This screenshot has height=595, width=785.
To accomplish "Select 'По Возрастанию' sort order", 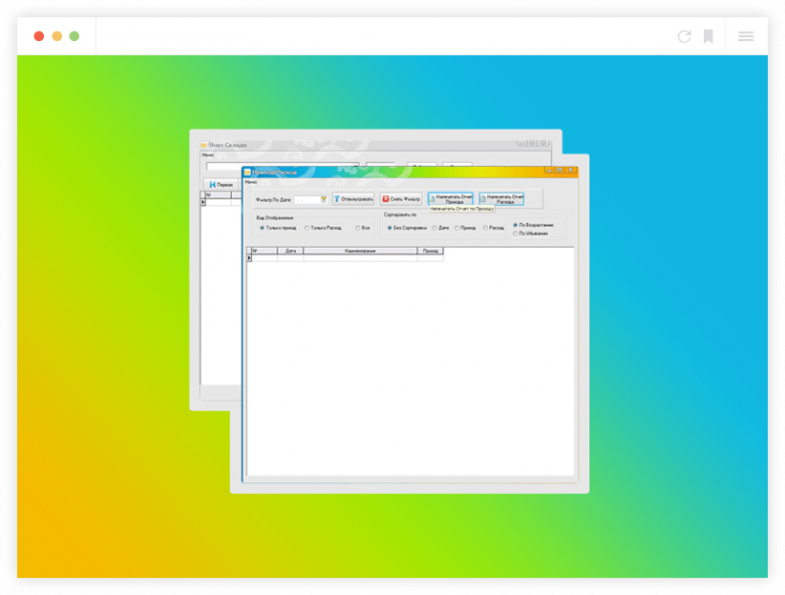I will (x=515, y=225).
